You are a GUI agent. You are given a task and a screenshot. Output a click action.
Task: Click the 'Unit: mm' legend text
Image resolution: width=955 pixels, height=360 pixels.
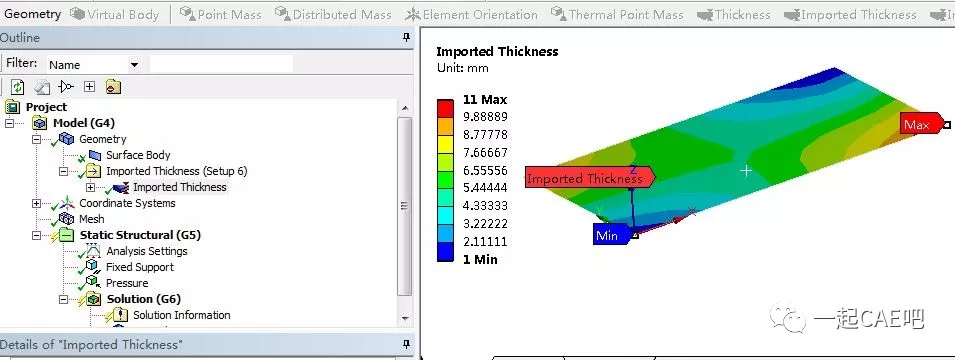(463, 68)
